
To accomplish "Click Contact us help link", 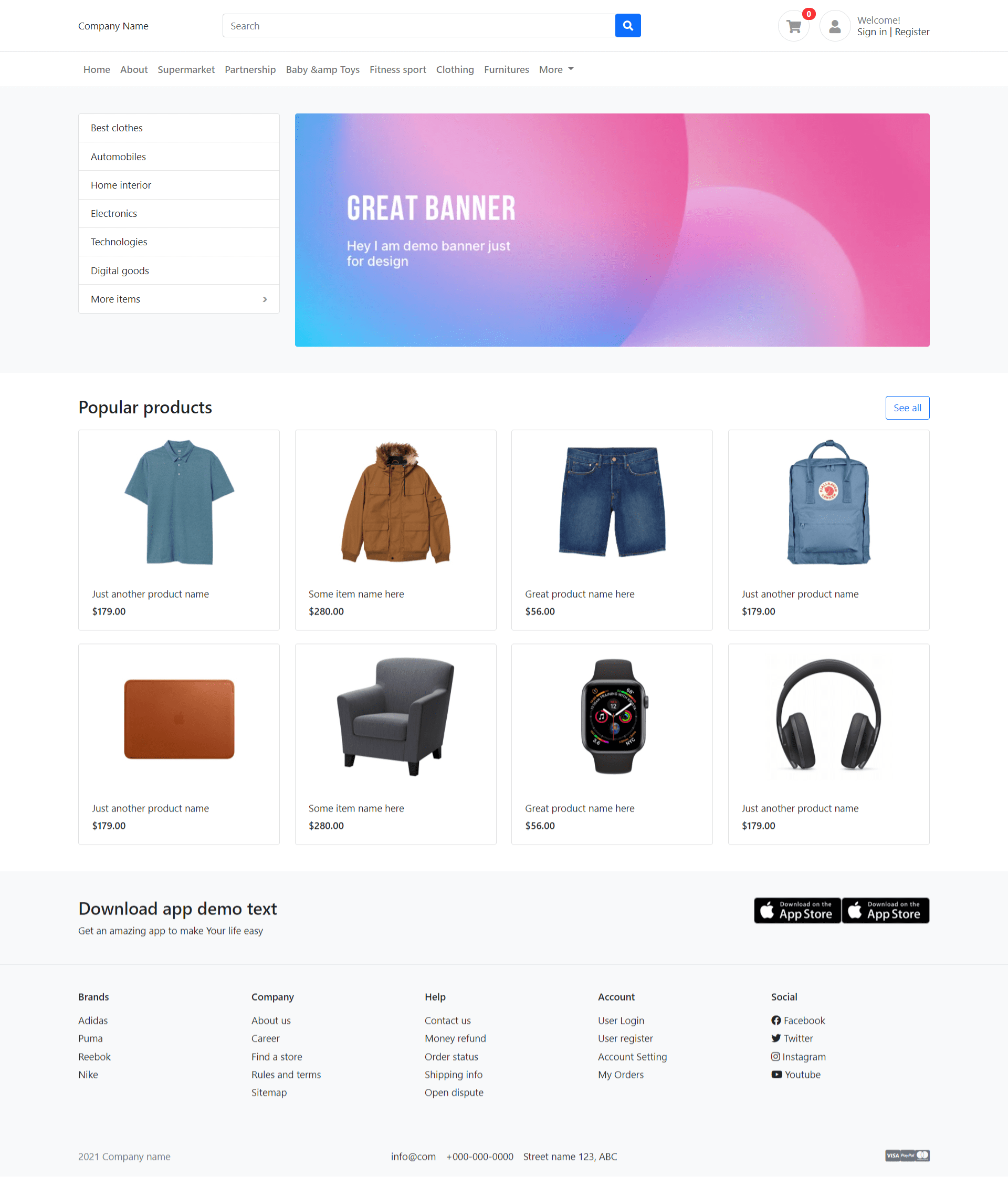I will [447, 1020].
